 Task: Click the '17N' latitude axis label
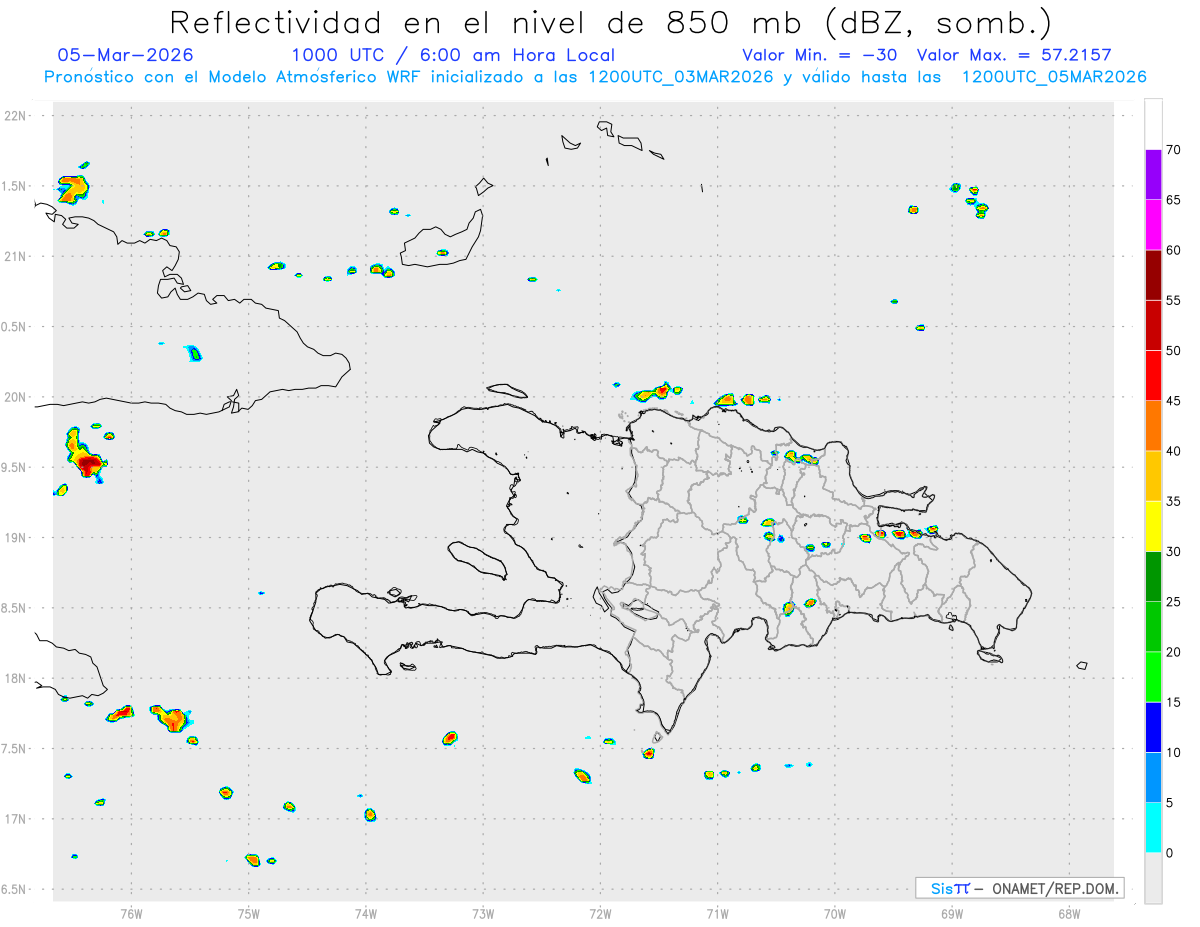click(17, 819)
